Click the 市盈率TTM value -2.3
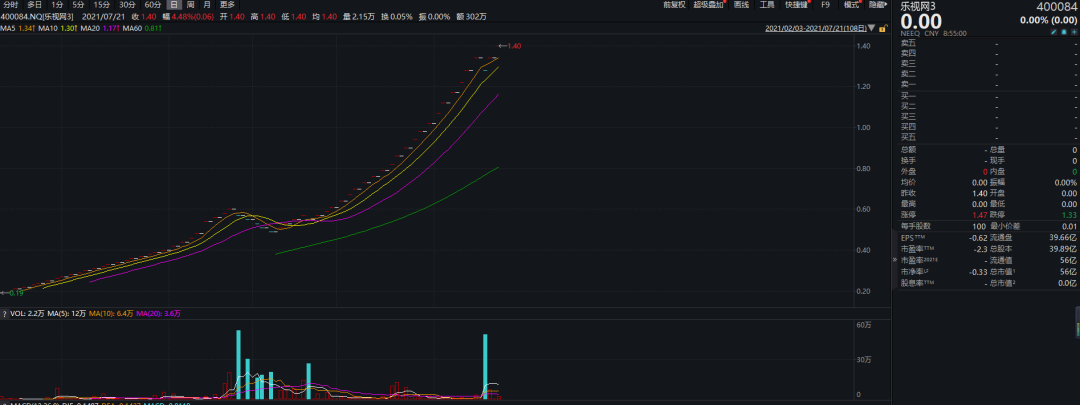The image size is (1080, 405). point(981,248)
